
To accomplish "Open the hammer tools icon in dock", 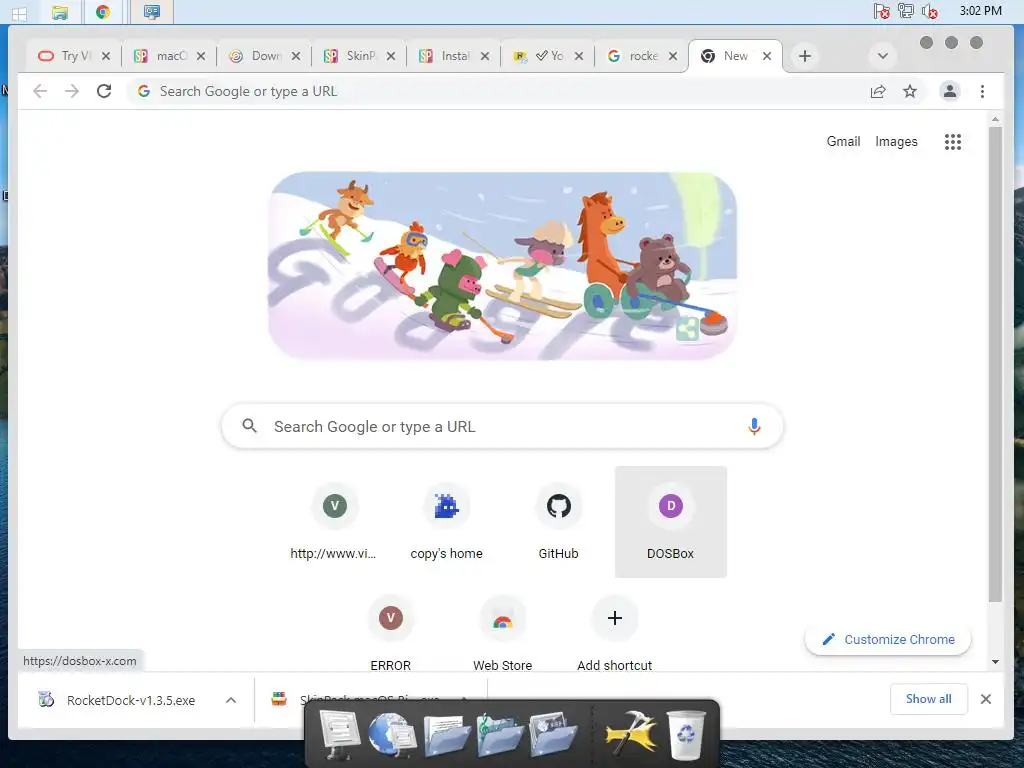I will point(630,735).
